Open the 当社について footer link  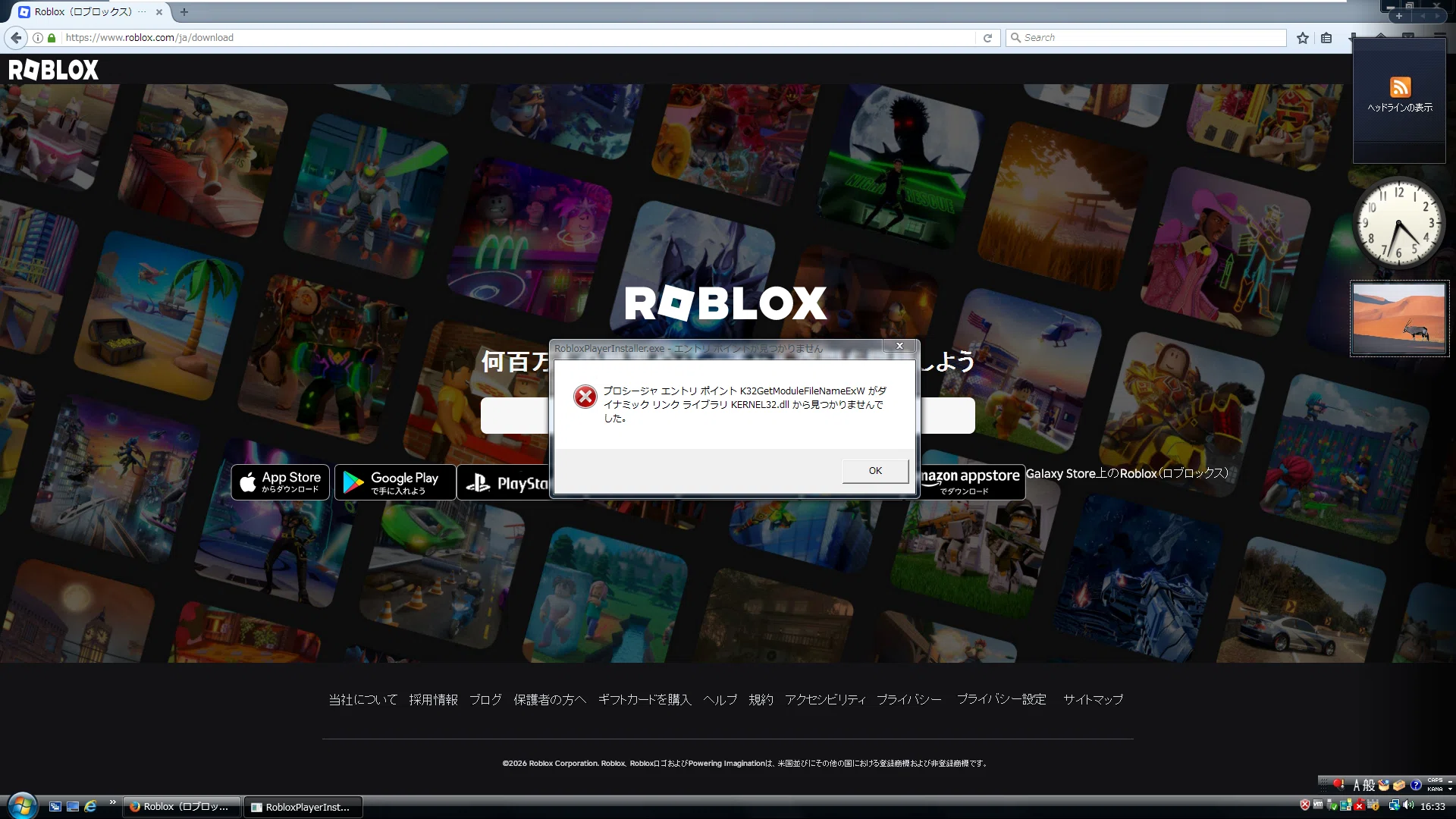pos(363,699)
